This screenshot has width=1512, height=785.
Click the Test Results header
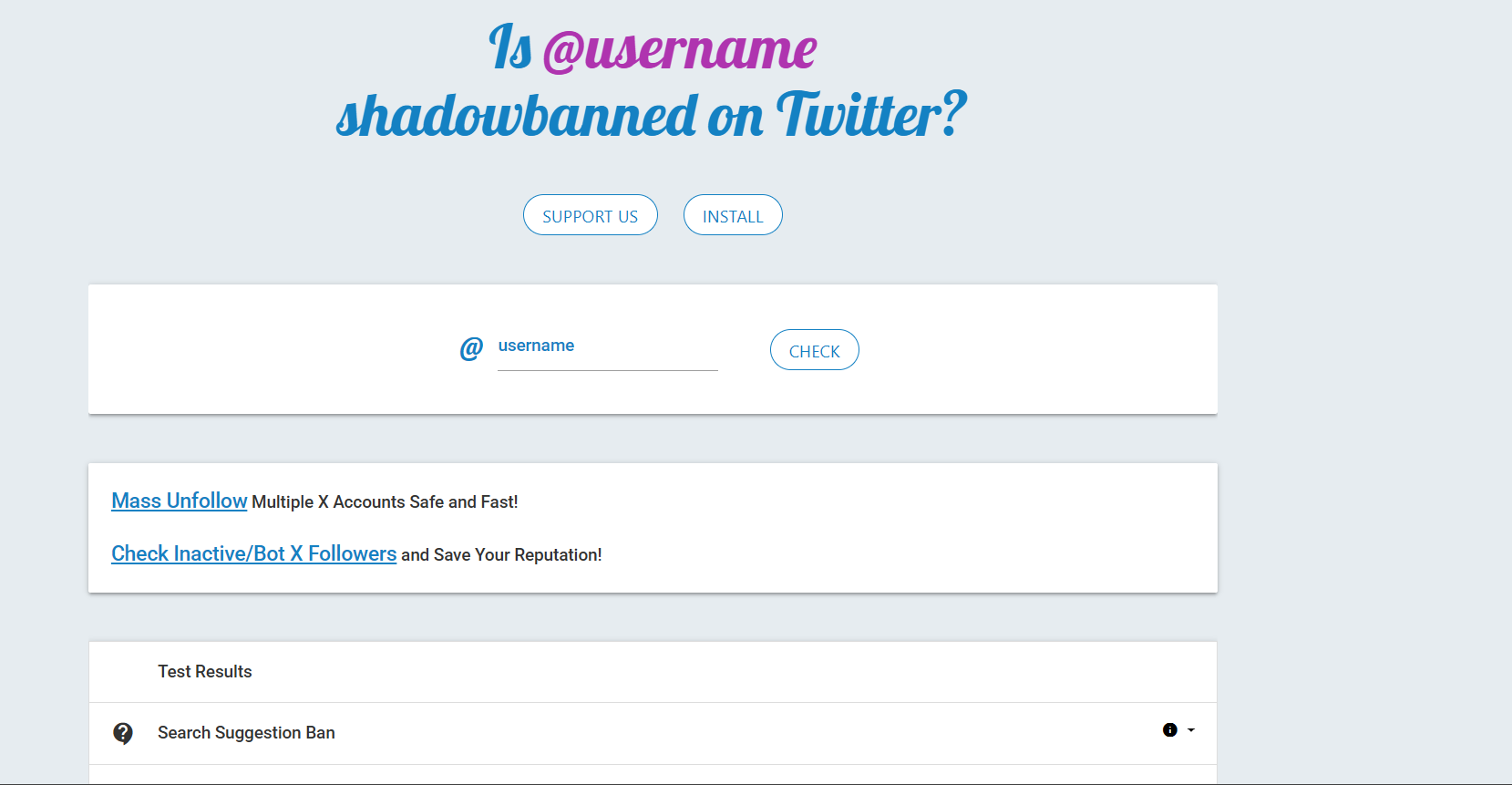tap(204, 672)
